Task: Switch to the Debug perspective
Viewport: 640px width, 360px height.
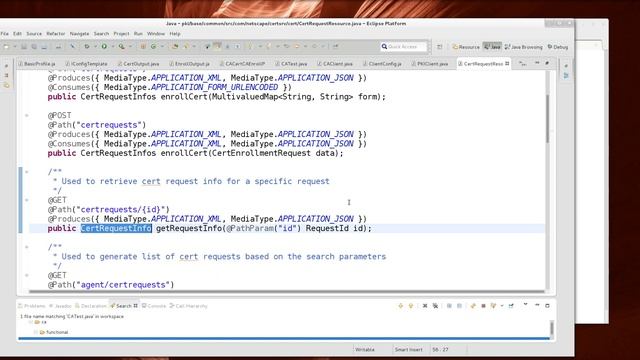Action: pyautogui.click(x=558, y=47)
